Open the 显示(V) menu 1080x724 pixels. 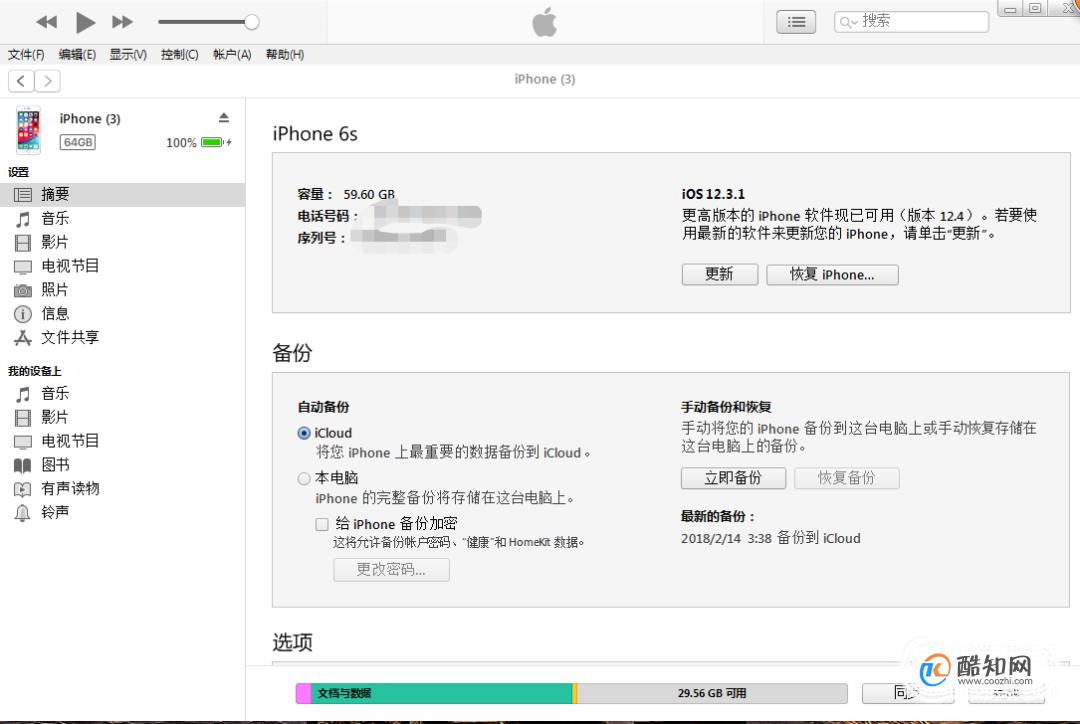pos(128,54)
